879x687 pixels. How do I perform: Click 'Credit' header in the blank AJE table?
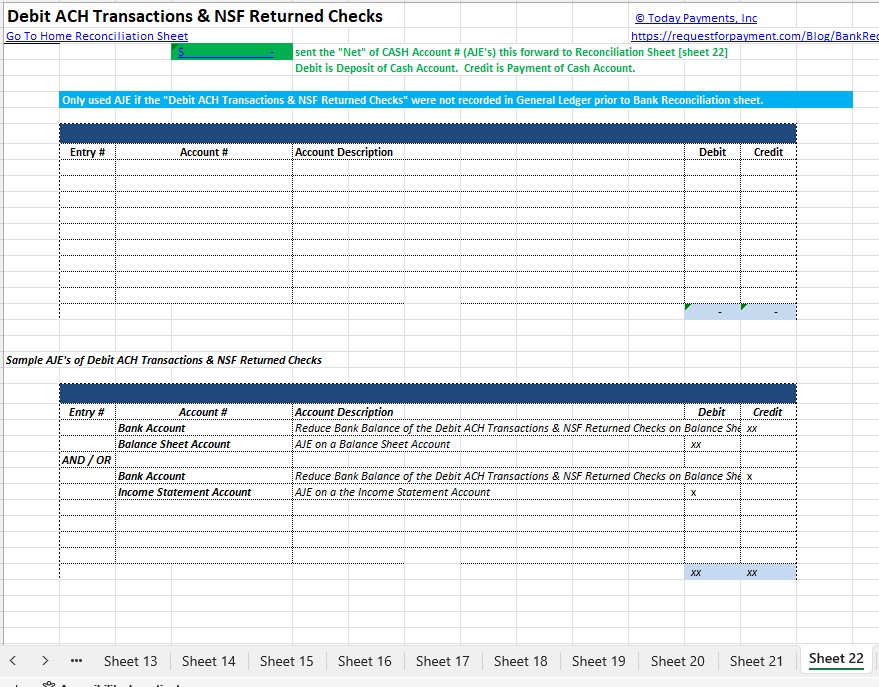[x=768, y=152]
